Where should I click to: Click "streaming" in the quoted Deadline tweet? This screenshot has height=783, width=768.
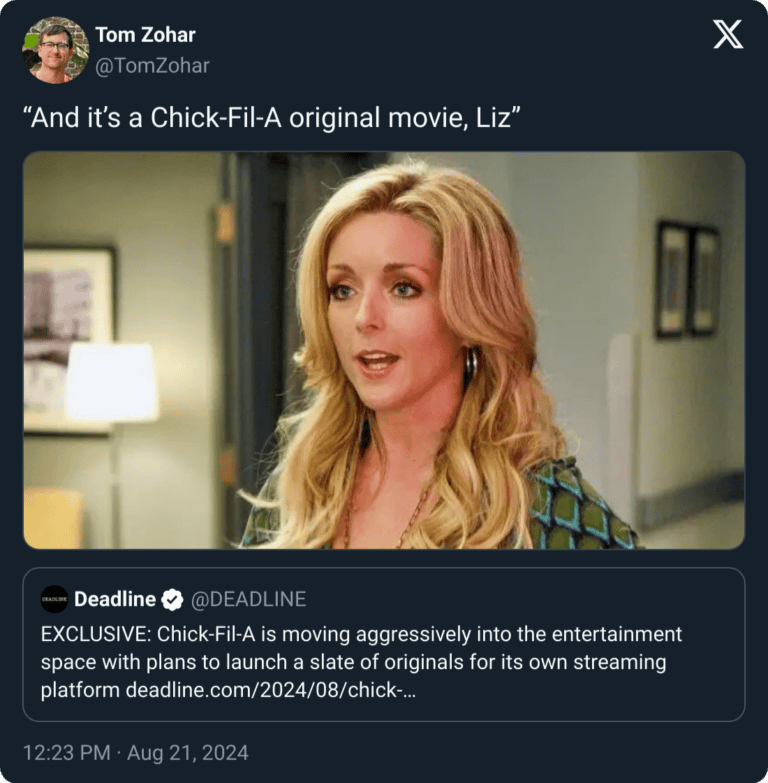[x=620, y=662]
